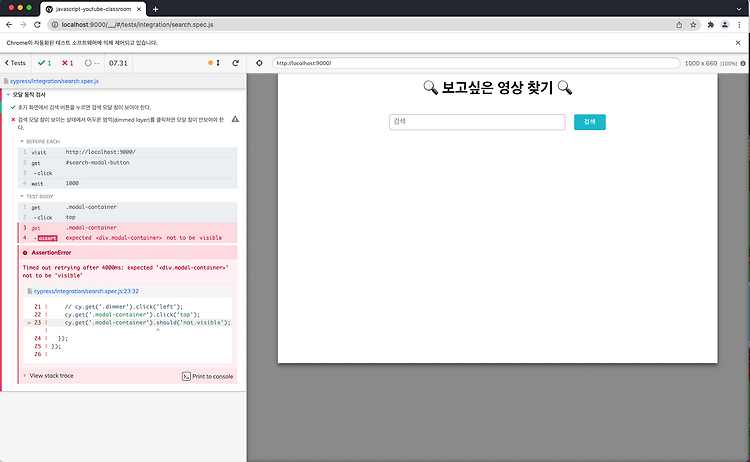Click the passed tests count checkmark

[x=44, y=63]
